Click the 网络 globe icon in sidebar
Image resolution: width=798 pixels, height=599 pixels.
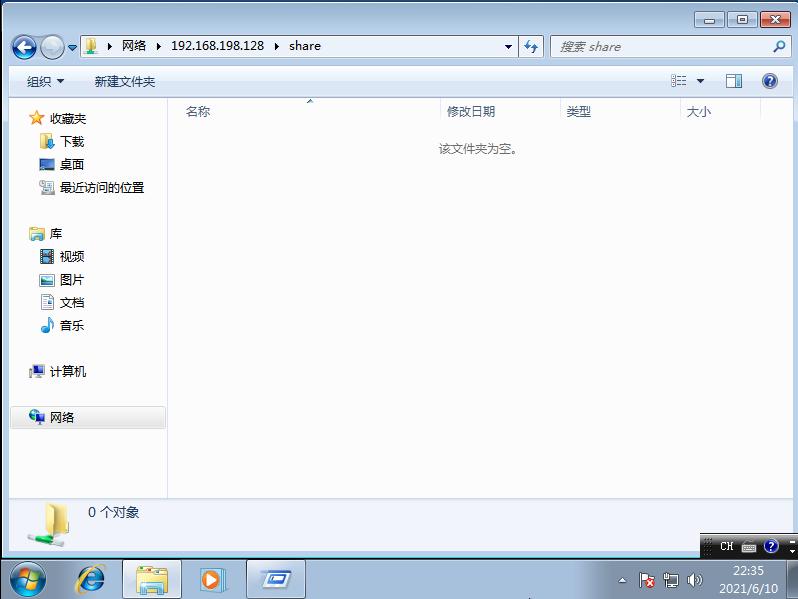coord(37,417)
